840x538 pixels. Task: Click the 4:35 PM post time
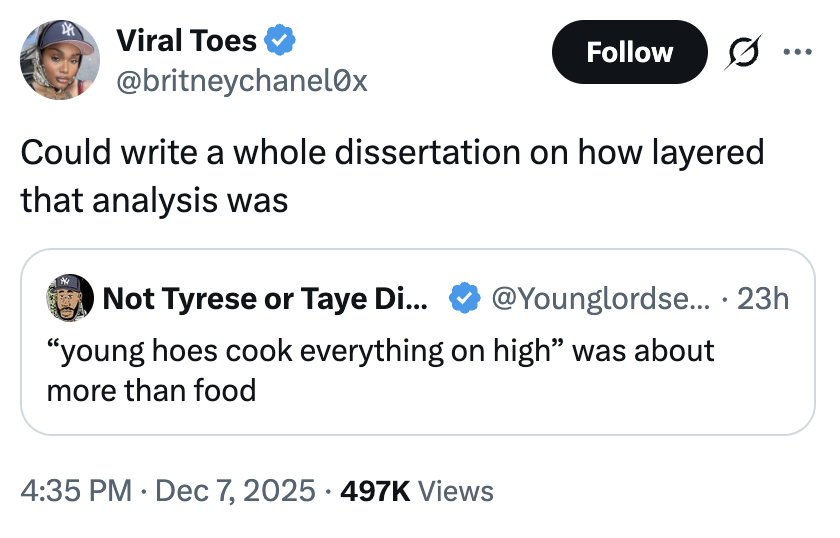(x=77, y=491)
